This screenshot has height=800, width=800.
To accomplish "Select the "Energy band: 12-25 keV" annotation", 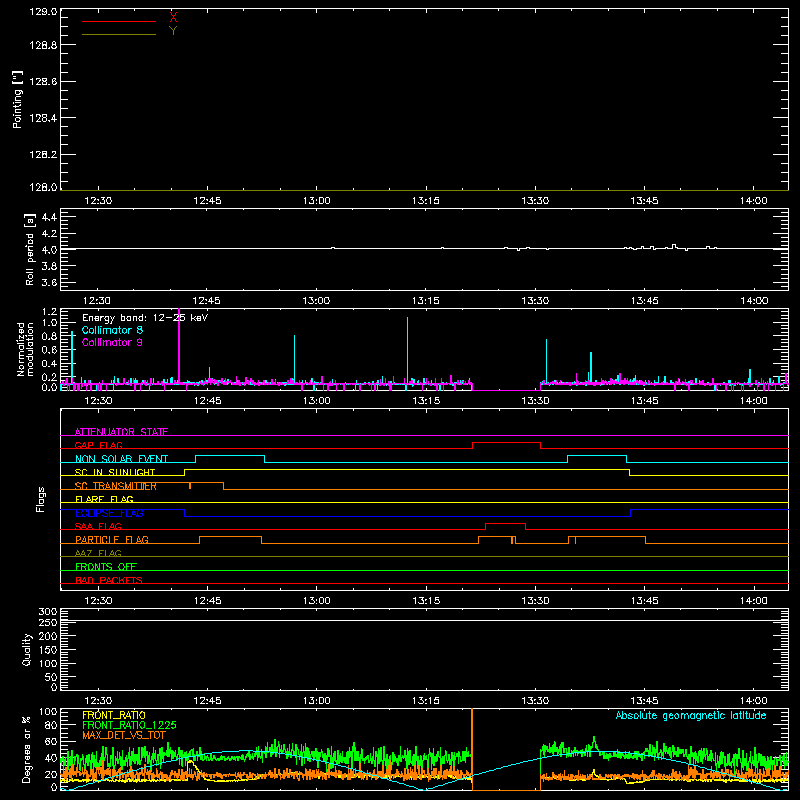I will [145, 318].
